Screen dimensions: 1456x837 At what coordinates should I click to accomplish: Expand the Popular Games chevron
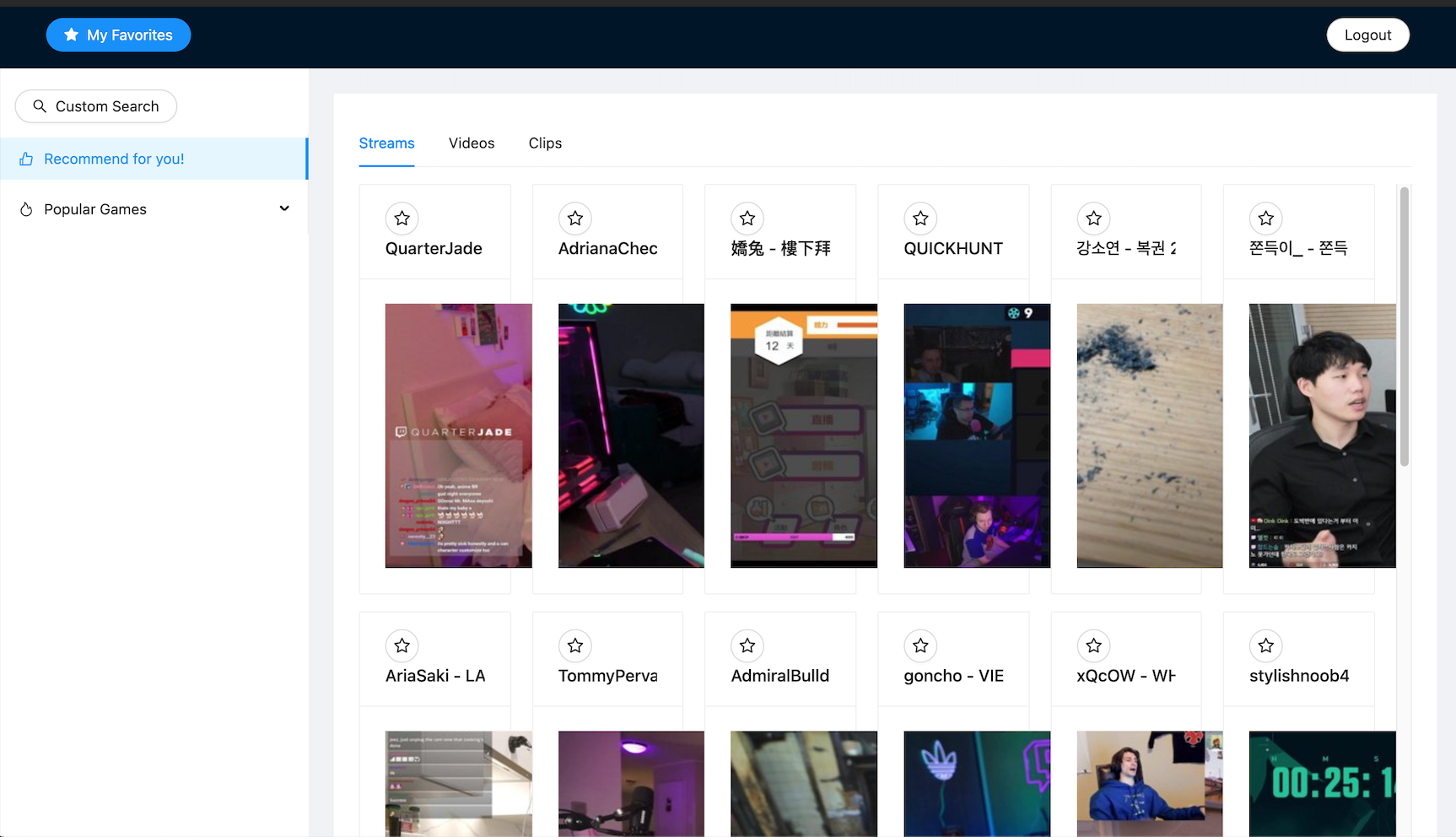(x=284, y=208)
